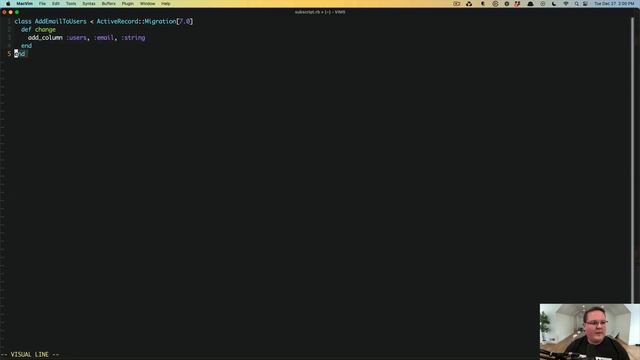
Task: Click the '7.0' version number
Action: click(184, 21)
